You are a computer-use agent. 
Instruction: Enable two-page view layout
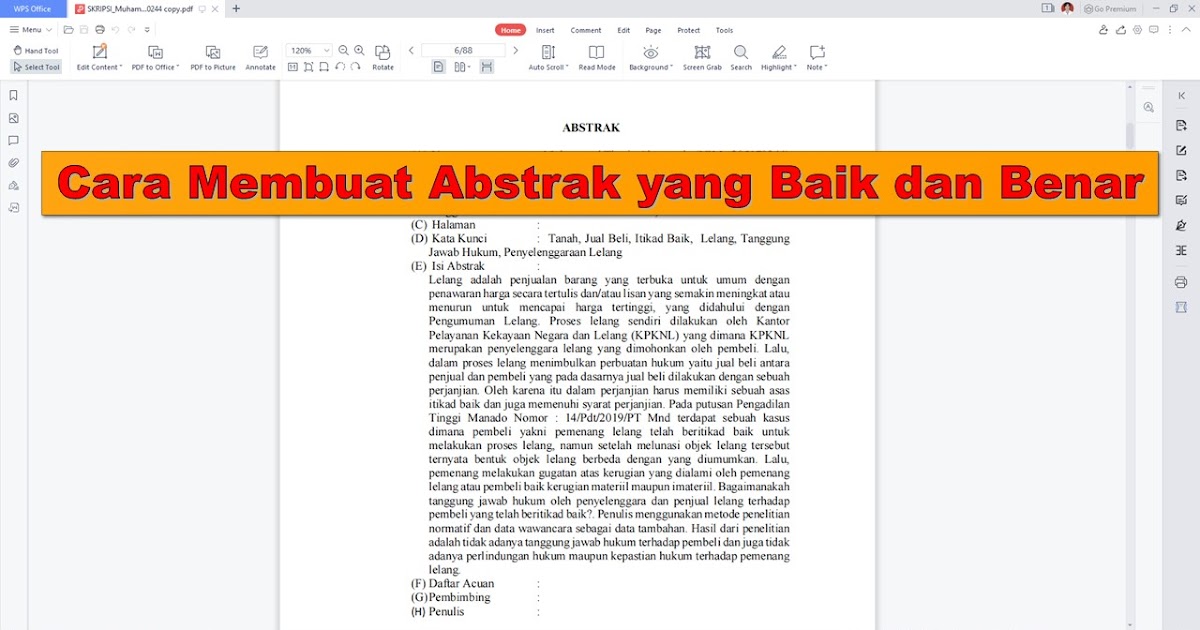pos(461,66)
